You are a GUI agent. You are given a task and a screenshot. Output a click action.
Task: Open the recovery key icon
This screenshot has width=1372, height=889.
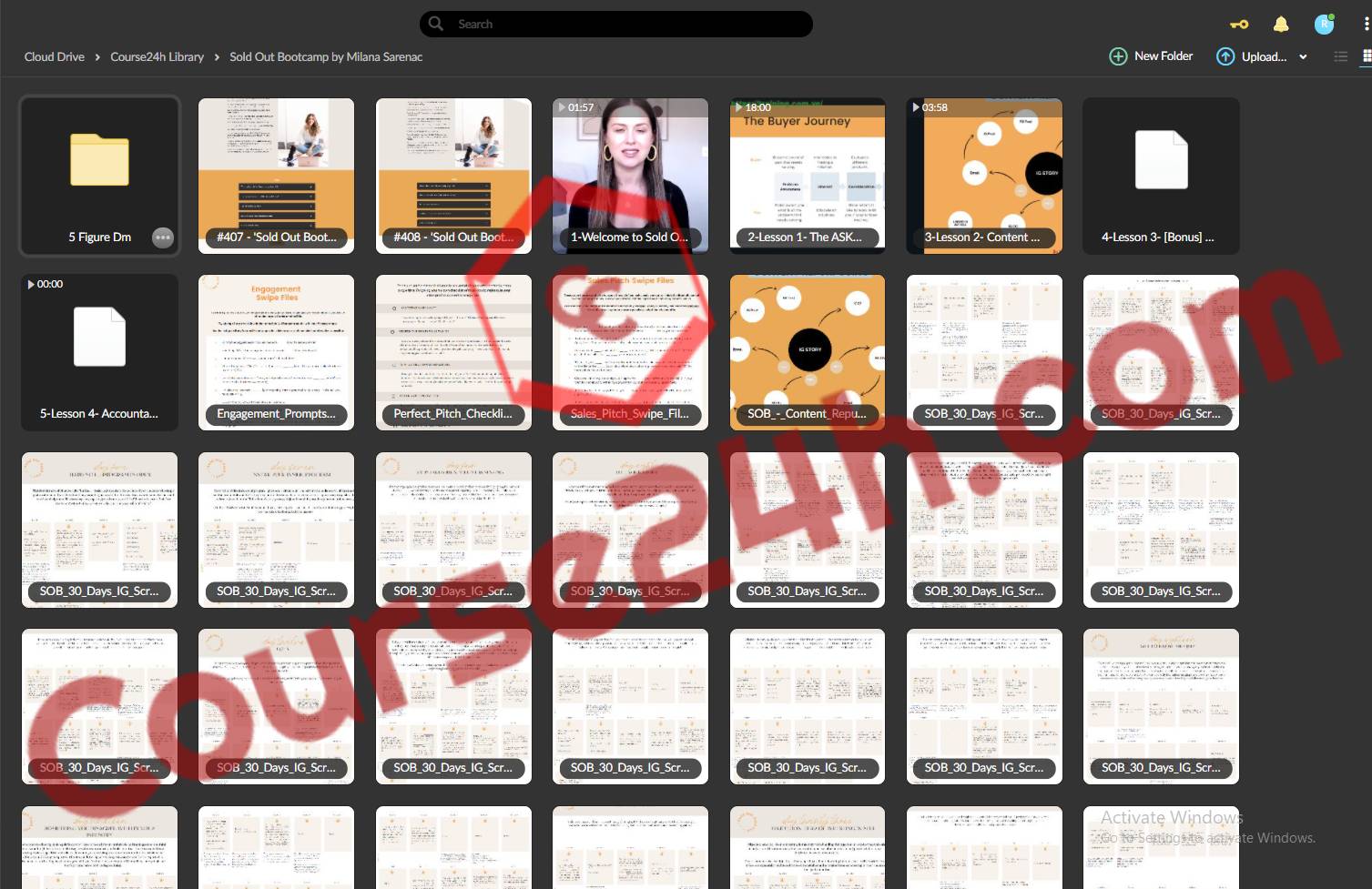coord(1239,25)
